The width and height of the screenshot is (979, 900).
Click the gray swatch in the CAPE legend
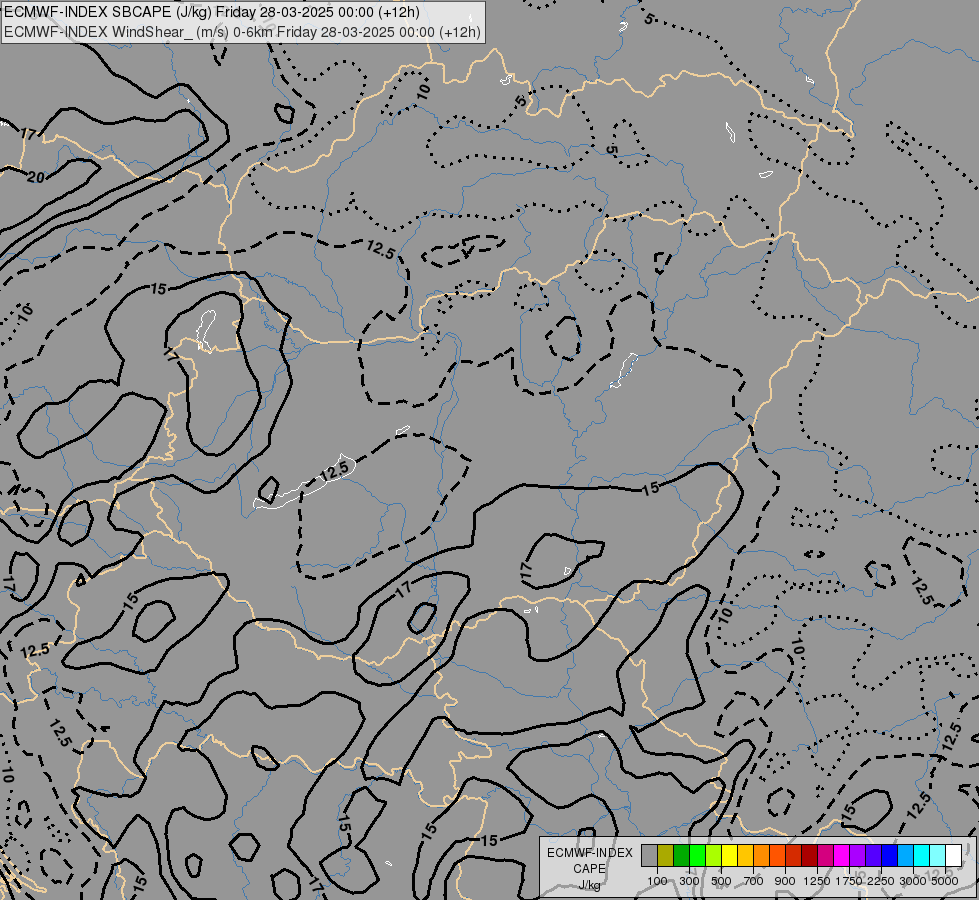(649, 855)
